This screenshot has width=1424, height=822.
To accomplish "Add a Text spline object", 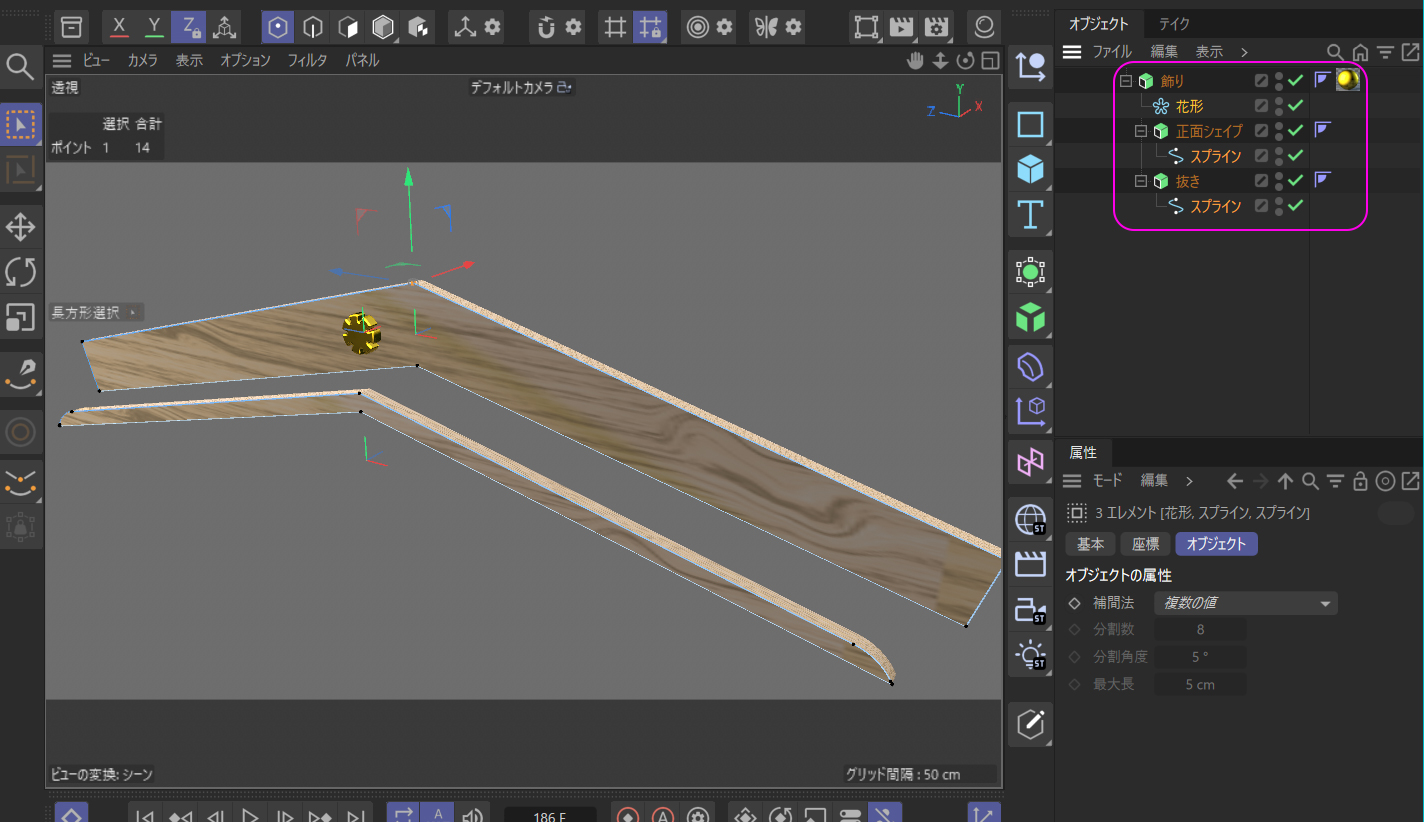I will click(1030, 214).
